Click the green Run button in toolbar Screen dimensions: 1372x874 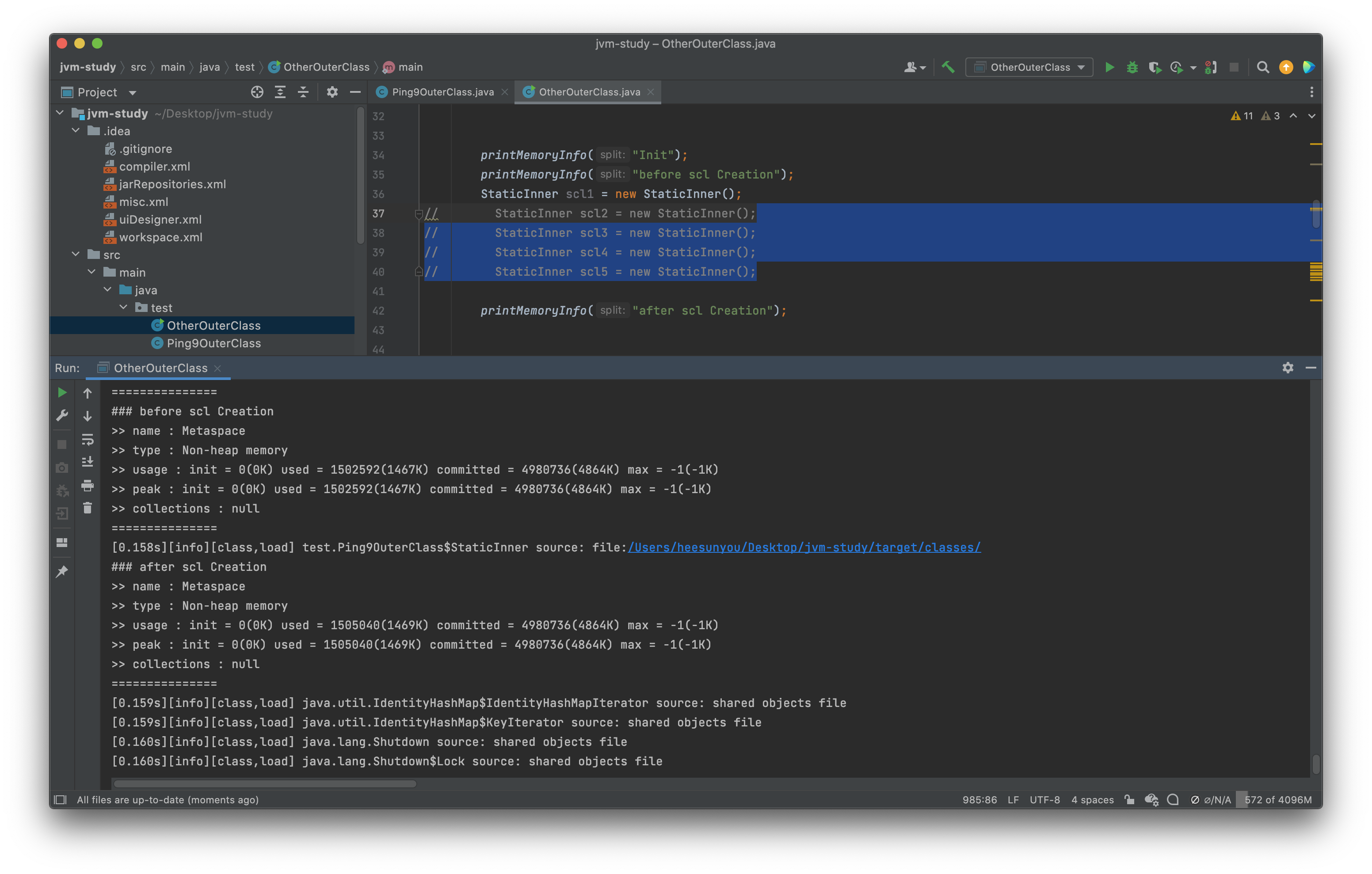1109,67
